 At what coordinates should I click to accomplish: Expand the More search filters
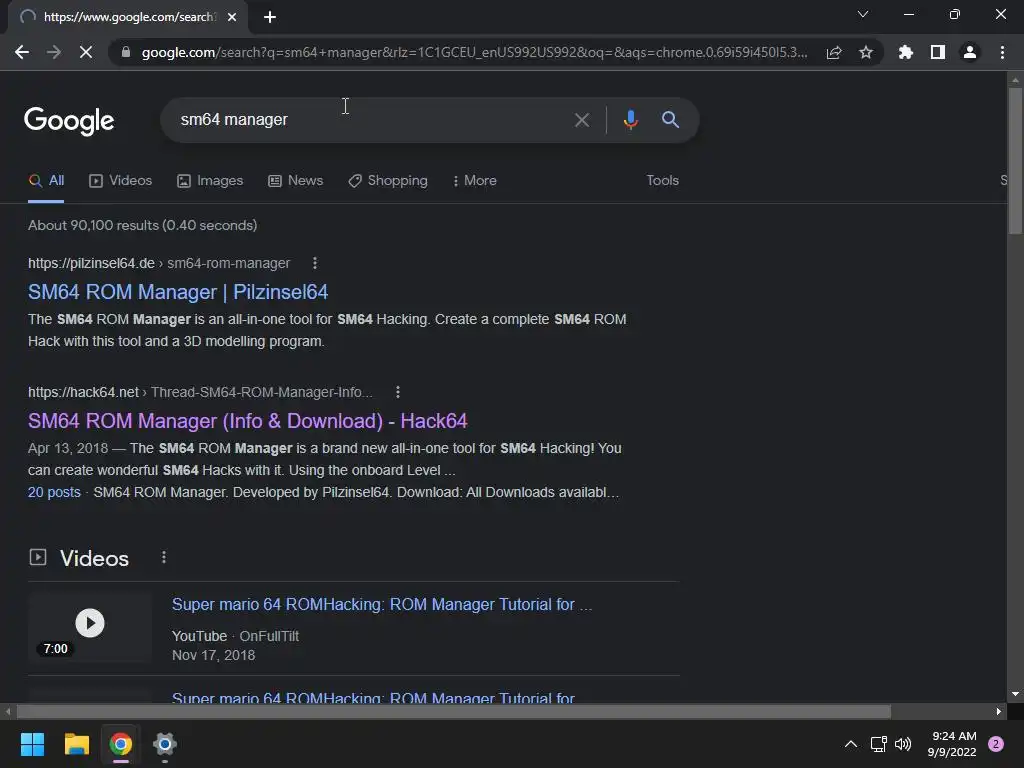(475, 180)
